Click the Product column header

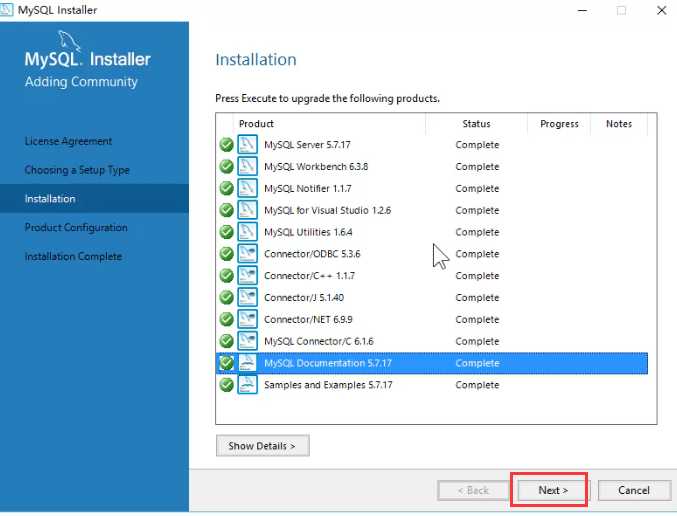256,124
